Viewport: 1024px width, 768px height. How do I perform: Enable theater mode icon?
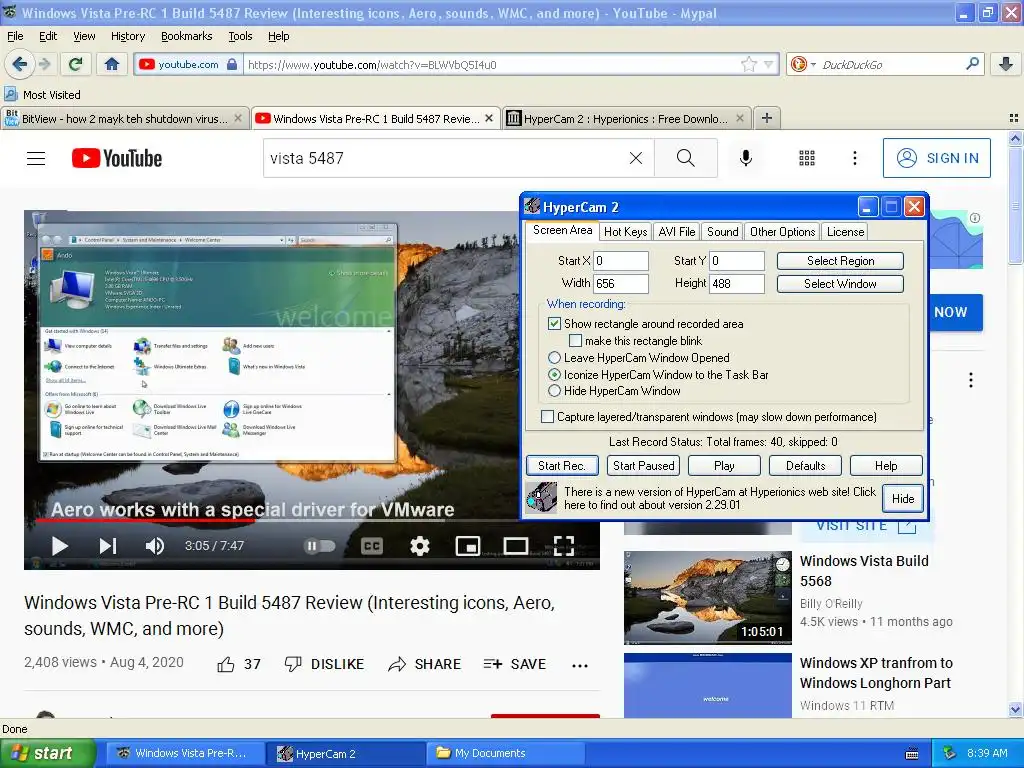pos(515,545)
